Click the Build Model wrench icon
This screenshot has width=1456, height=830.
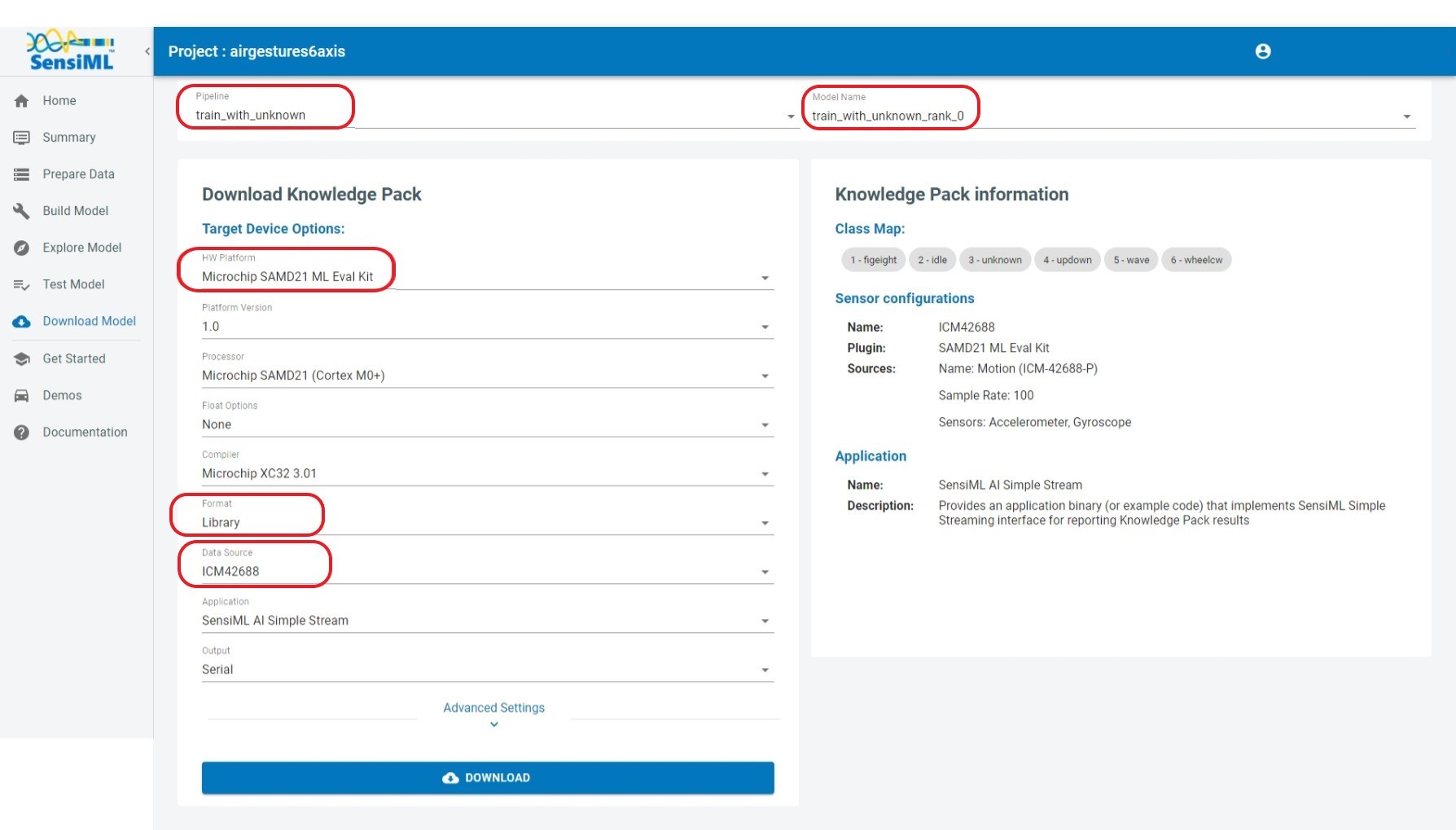coord(22,211)
